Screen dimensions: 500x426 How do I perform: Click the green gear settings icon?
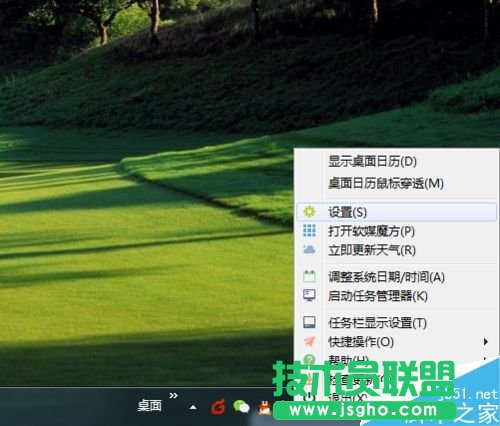coord(309,212)
